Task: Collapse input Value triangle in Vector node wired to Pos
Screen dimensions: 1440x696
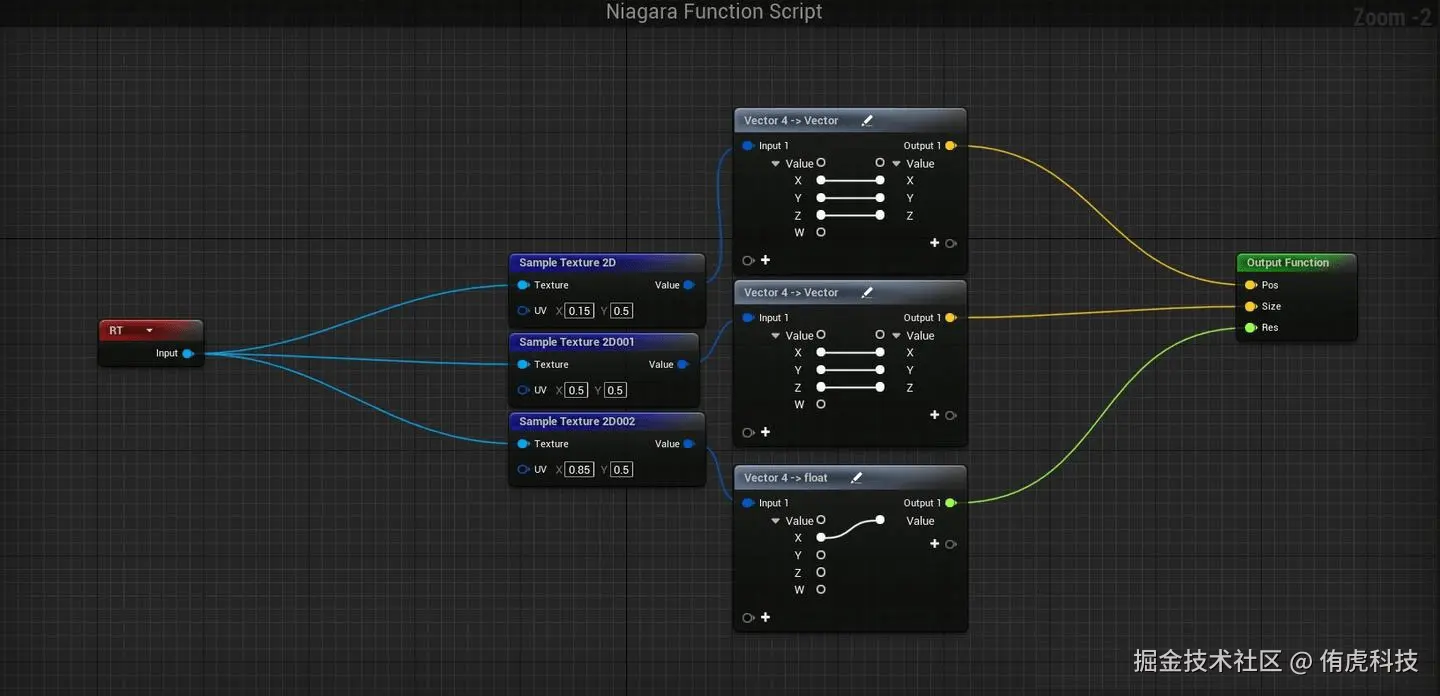Action: click(x=776, y=164)
